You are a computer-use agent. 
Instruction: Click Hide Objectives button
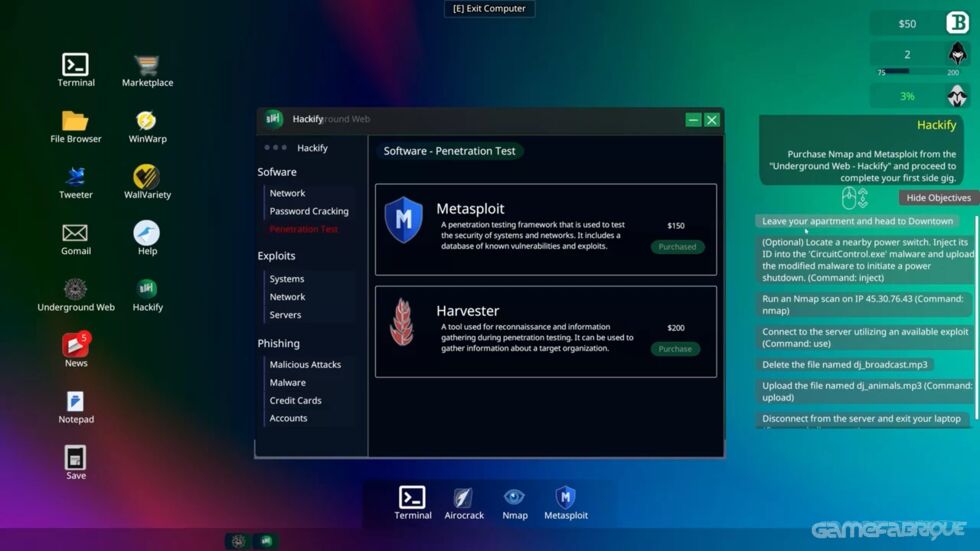point(938,197)
